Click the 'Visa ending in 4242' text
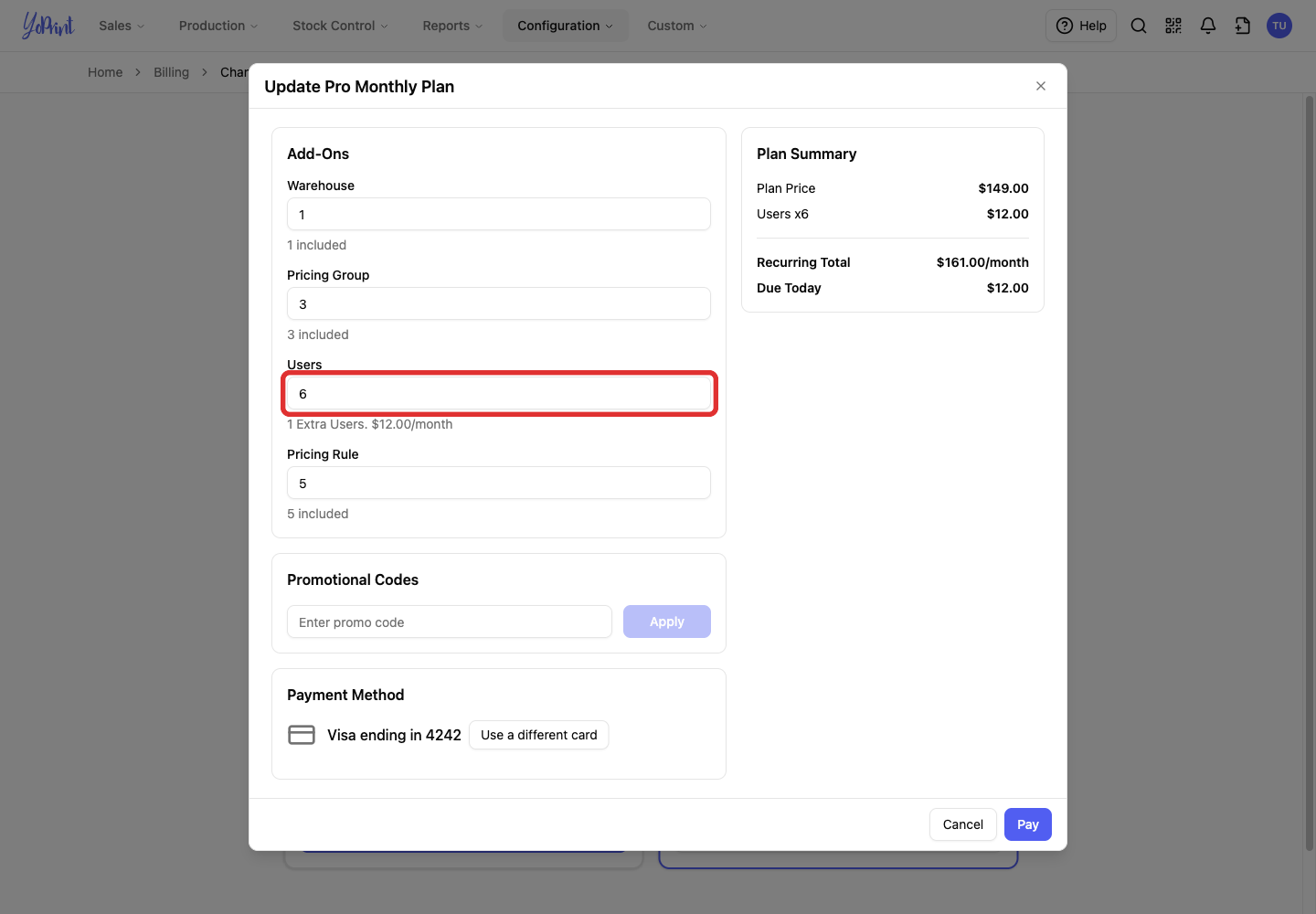Screen dimensions: 1316x914 pos(394,735)
